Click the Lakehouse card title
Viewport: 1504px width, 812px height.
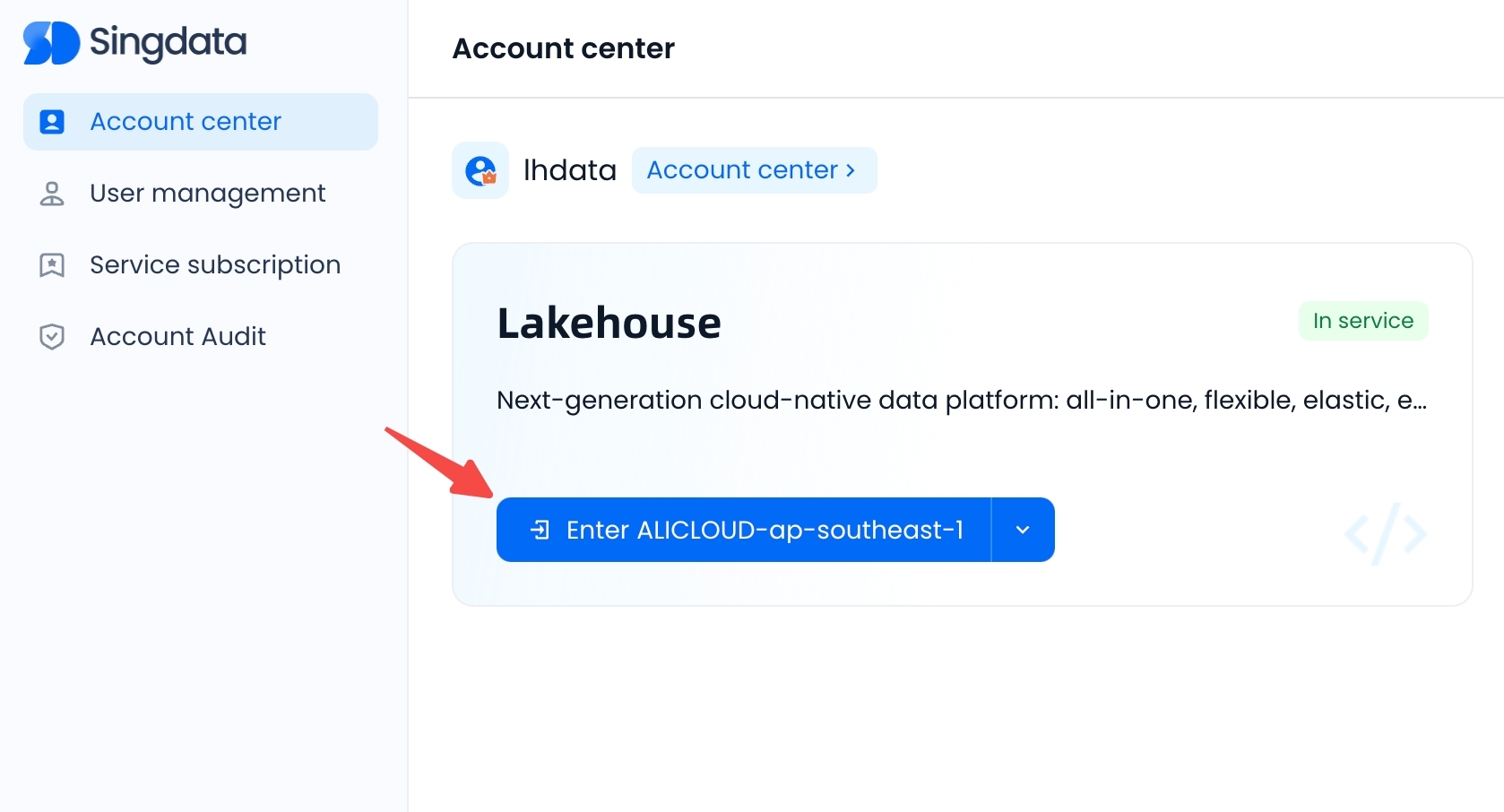coord(609,324)
